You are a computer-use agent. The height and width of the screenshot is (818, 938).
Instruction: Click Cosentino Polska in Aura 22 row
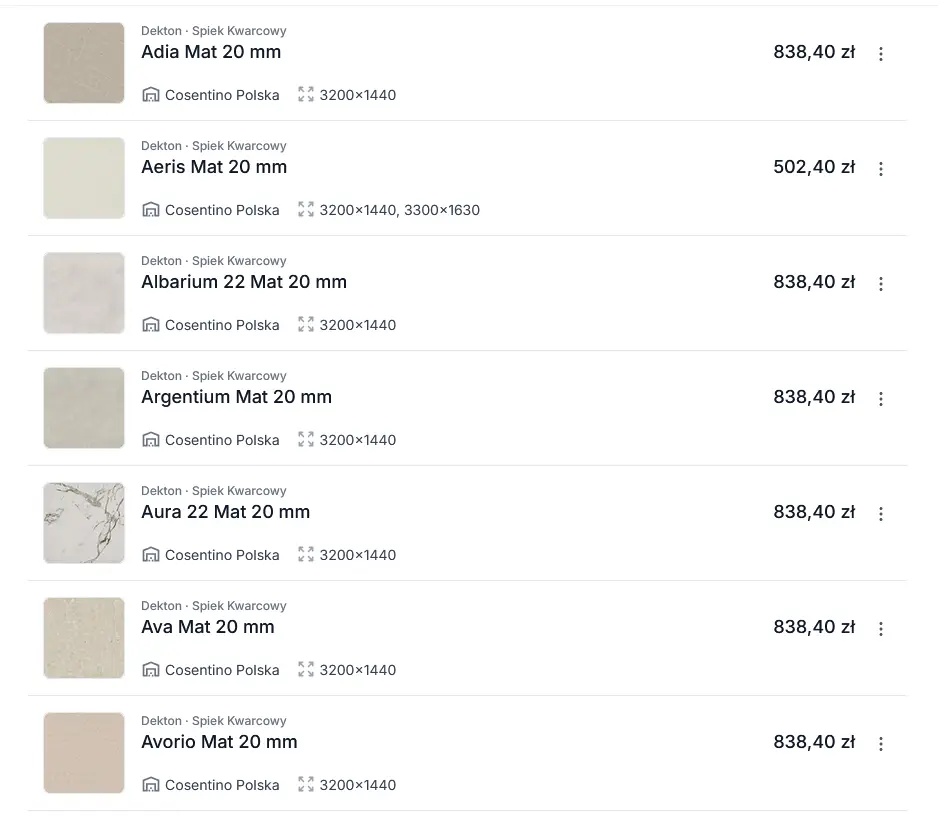(222, 555)
